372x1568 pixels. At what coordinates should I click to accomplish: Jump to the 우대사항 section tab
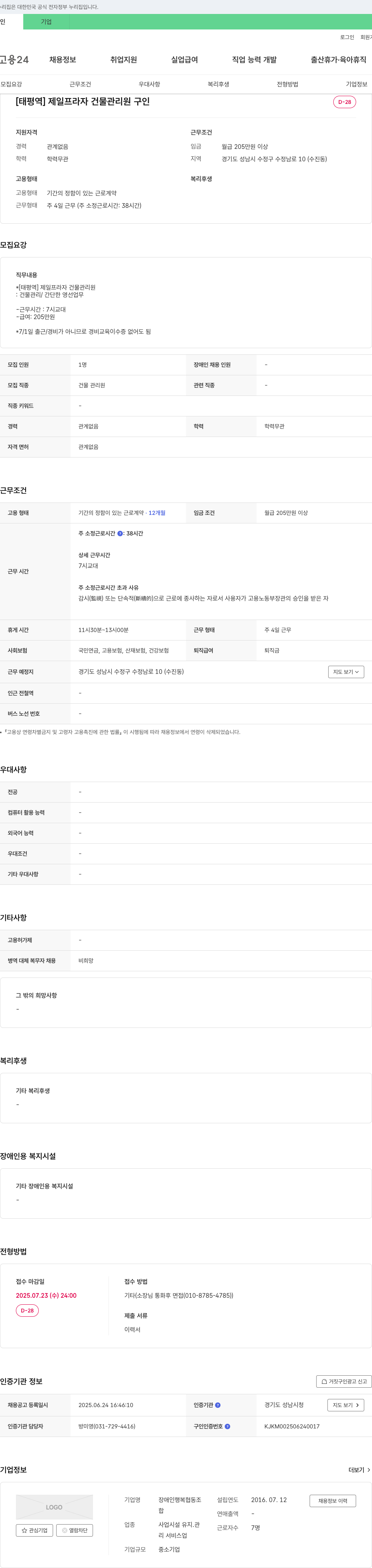pos(150,84)
